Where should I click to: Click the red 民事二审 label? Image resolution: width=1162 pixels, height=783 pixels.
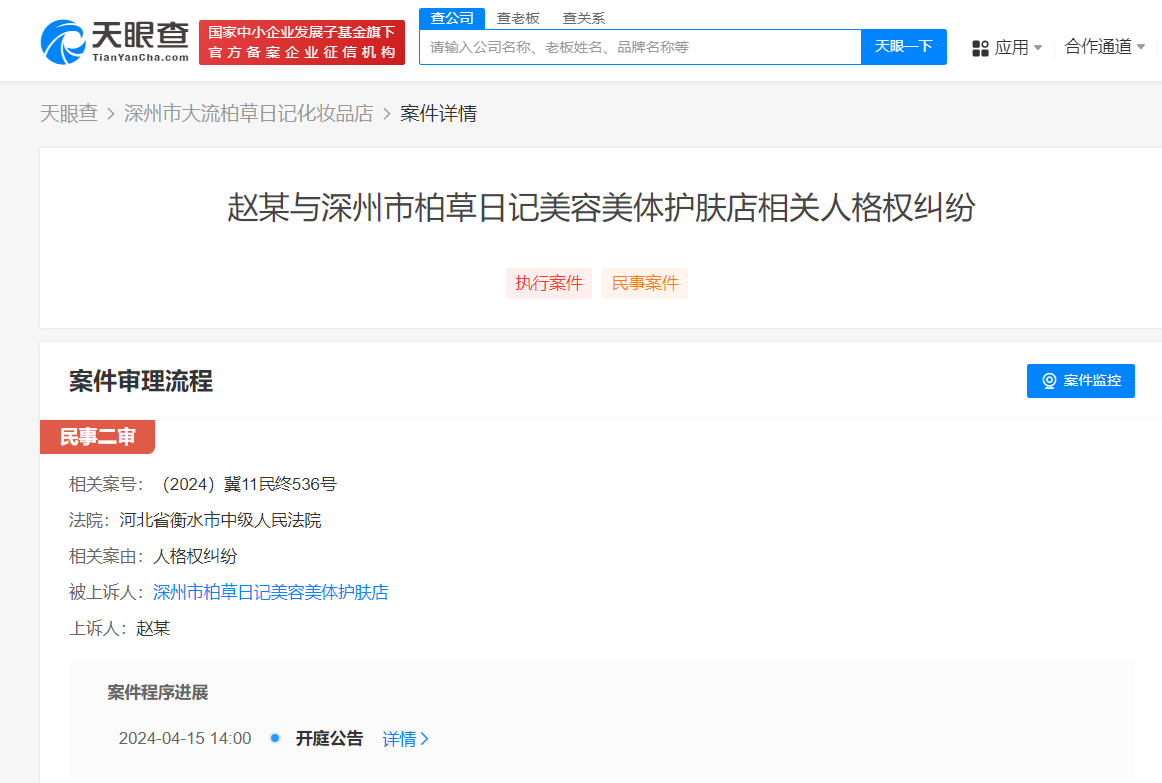click(x=97, y=436)
